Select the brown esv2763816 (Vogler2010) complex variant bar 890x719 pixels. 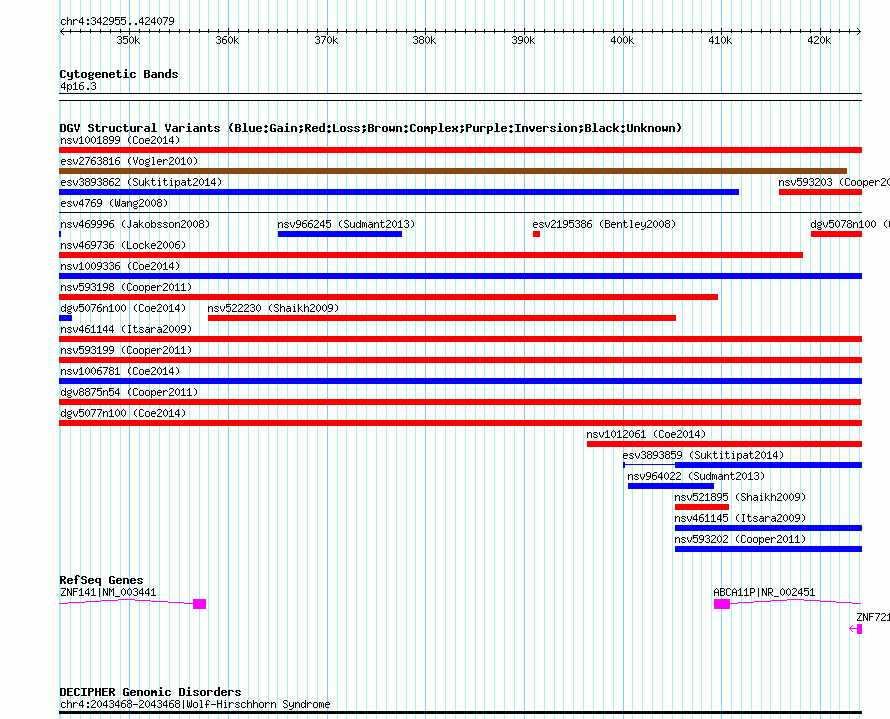click(x=453, y=171)
